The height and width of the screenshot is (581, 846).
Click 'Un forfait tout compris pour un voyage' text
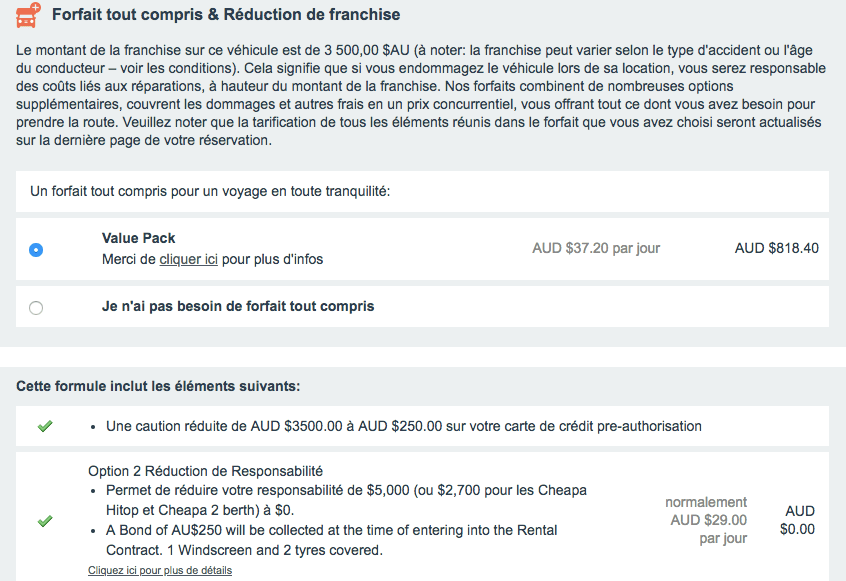click(x=210, y=191)
